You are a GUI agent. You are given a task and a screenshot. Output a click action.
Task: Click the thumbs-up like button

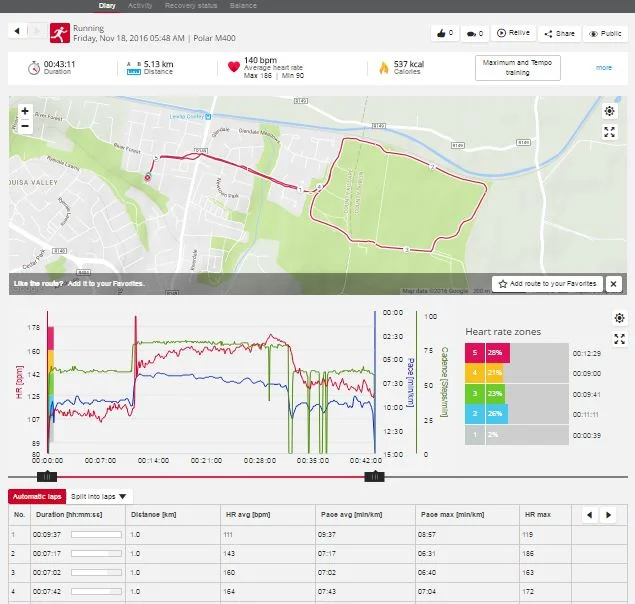click(x=443, y=33)
